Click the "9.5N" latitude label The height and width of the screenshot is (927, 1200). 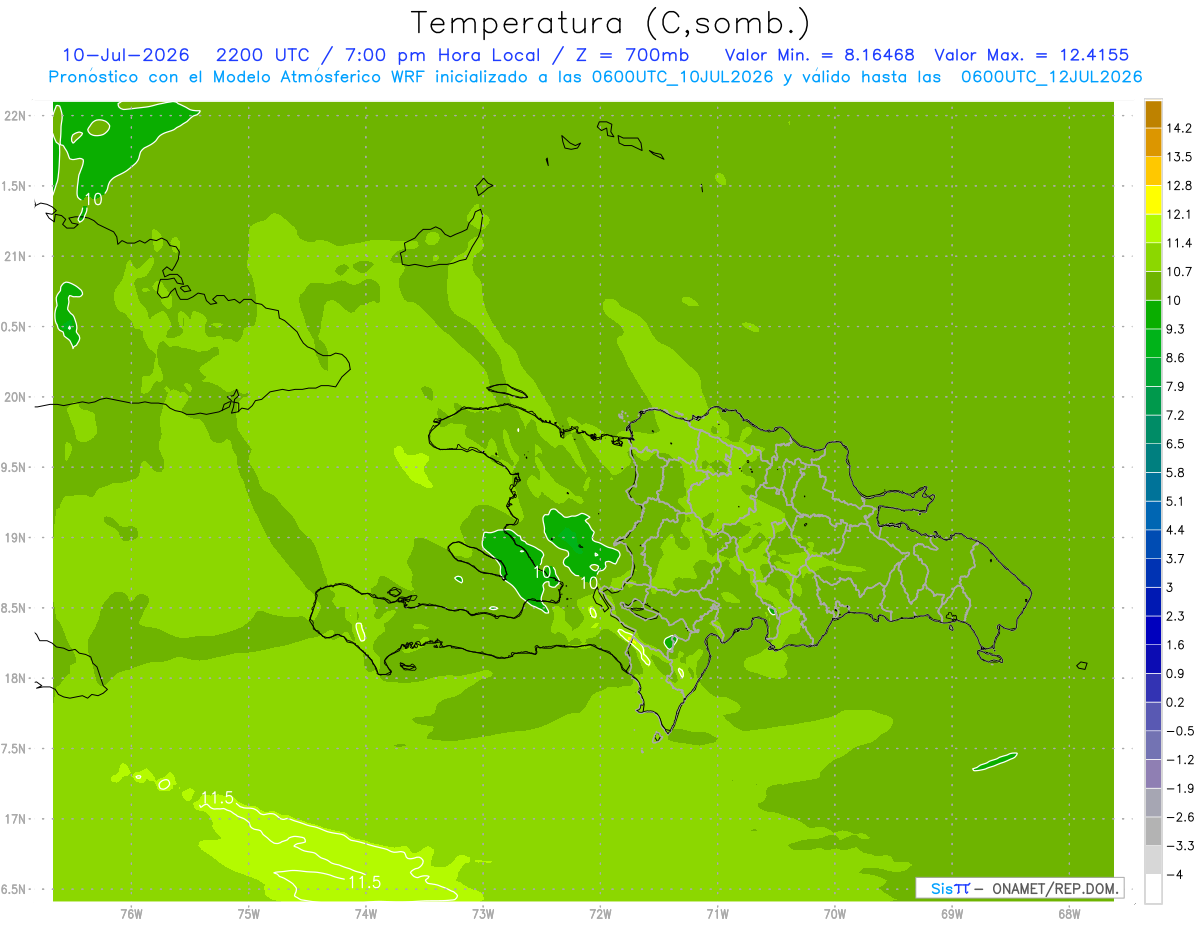click(x=14, y=468)
